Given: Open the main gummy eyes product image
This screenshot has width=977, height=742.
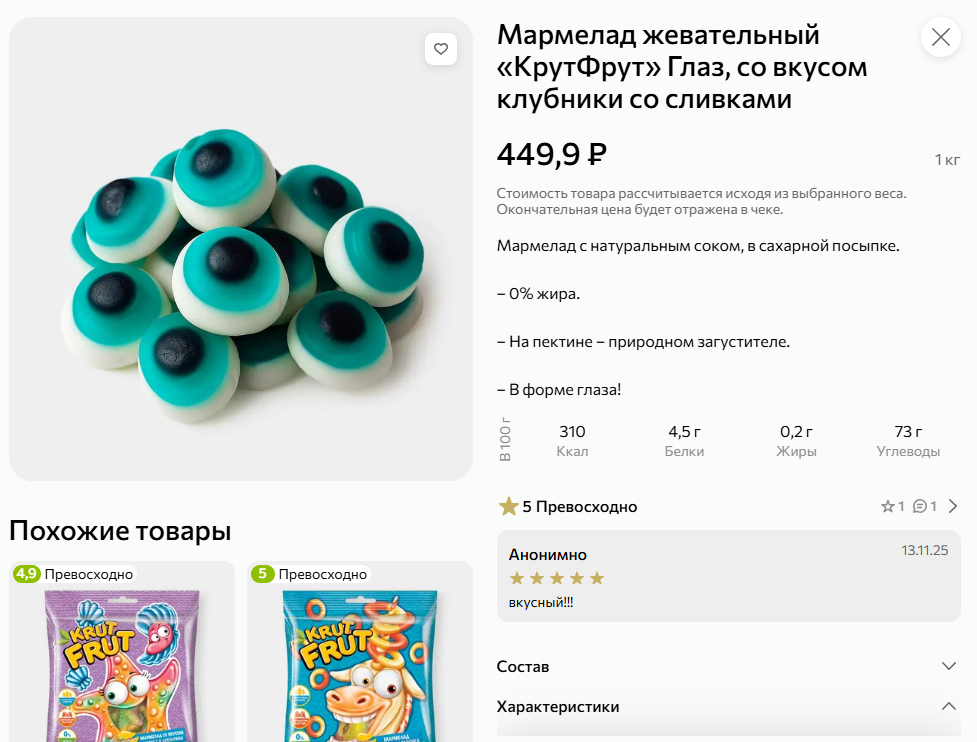Looking at the screenshot, I should pos(241,250).
